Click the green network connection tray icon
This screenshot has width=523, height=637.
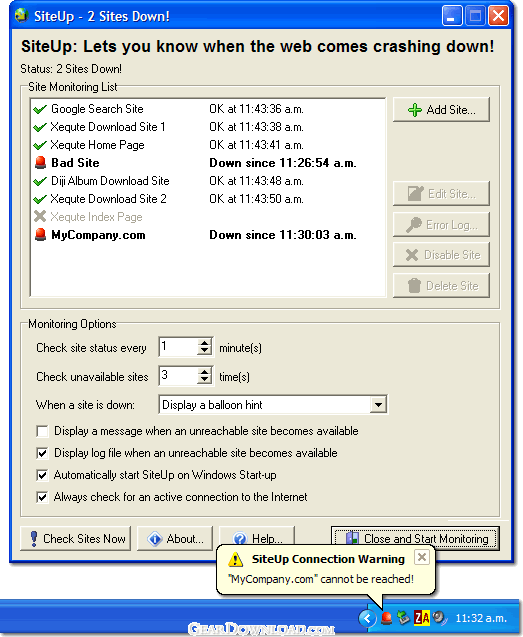pos(403,618)
